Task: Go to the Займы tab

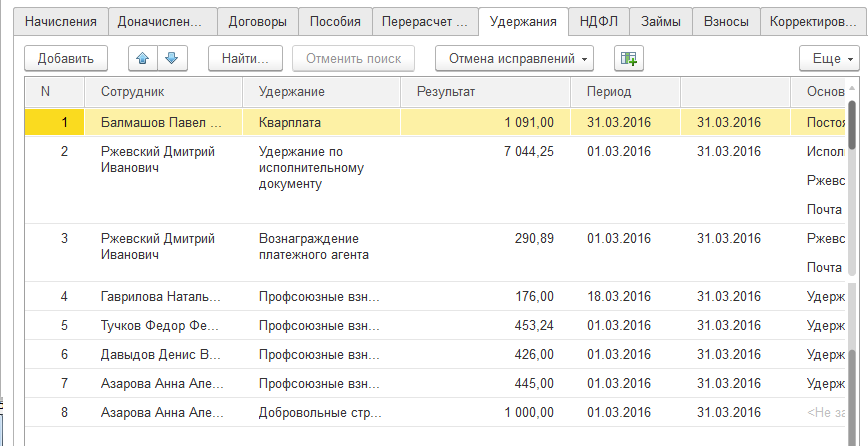Action: point(661,21)
